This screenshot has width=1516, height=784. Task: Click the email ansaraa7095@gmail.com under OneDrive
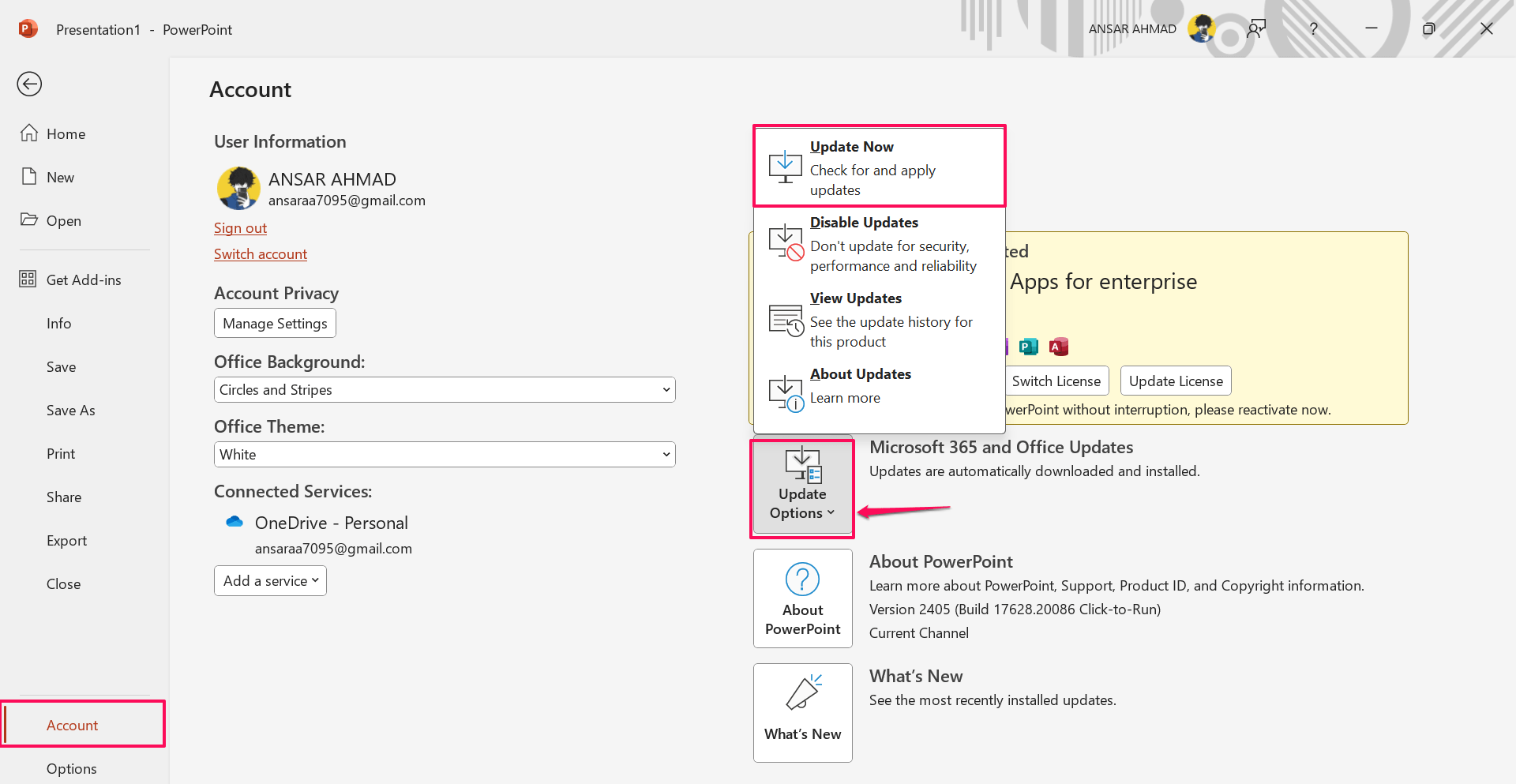[333, 548]
